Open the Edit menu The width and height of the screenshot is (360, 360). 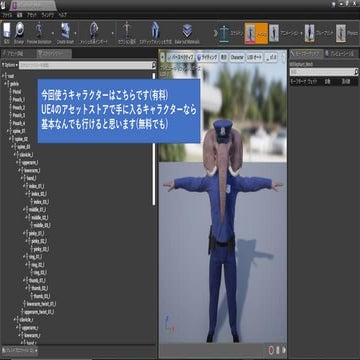[x=20, y=15]
